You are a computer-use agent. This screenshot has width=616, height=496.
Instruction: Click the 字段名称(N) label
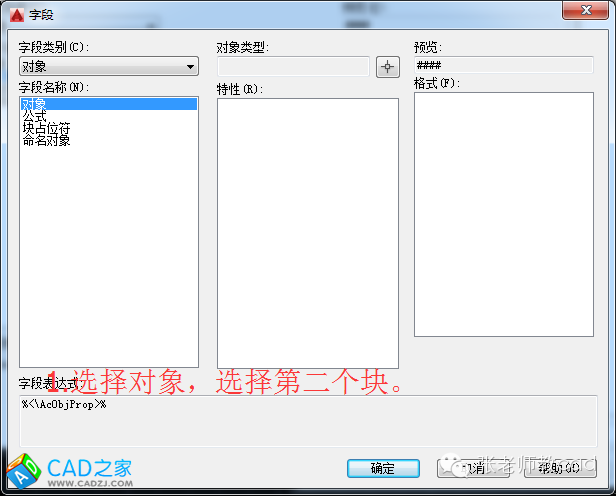(54, 87)
